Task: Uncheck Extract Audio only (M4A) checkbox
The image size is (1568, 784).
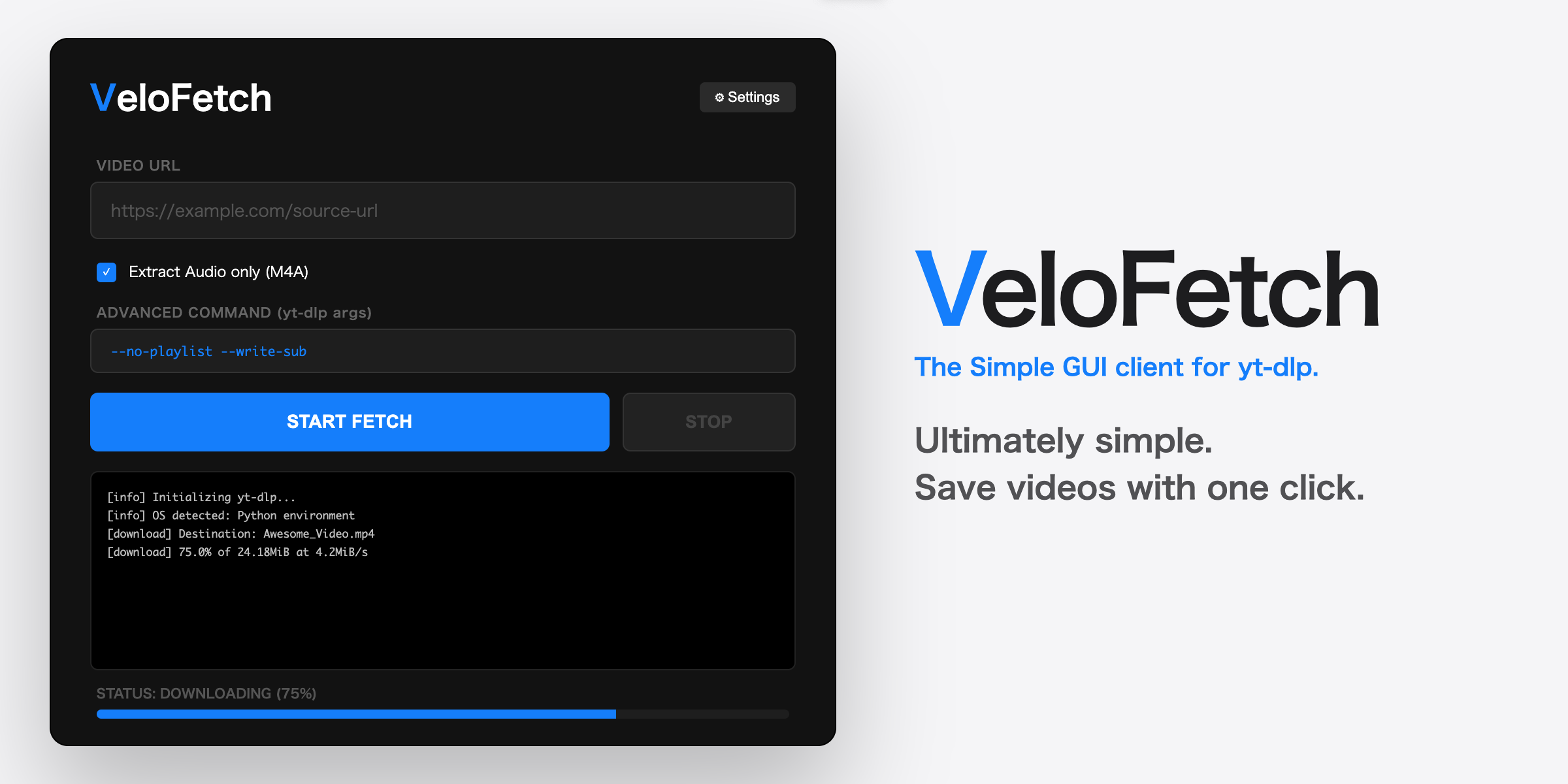Action: click(106, 272)
